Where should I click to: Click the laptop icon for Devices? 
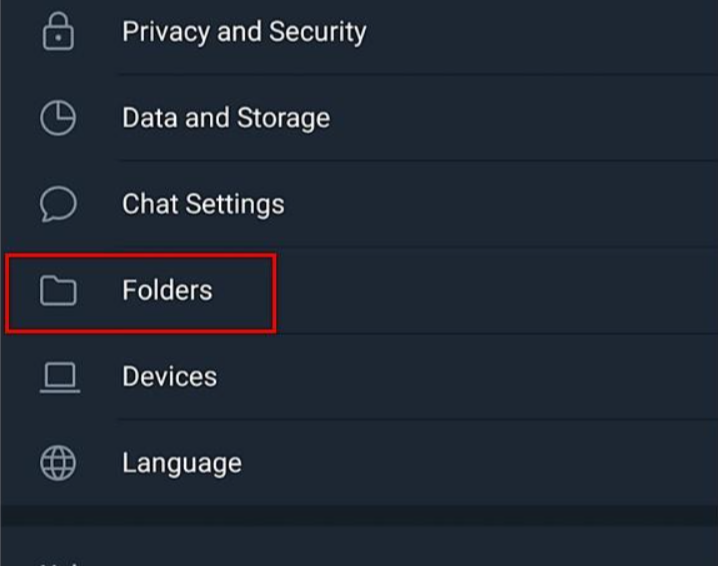click(x=58, y=377)
